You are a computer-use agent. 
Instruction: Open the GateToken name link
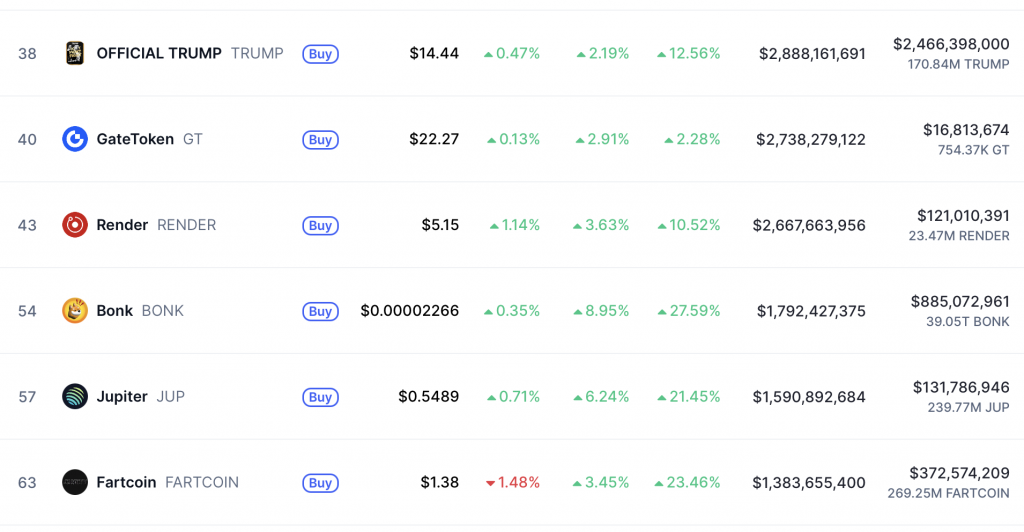(135, 139)
